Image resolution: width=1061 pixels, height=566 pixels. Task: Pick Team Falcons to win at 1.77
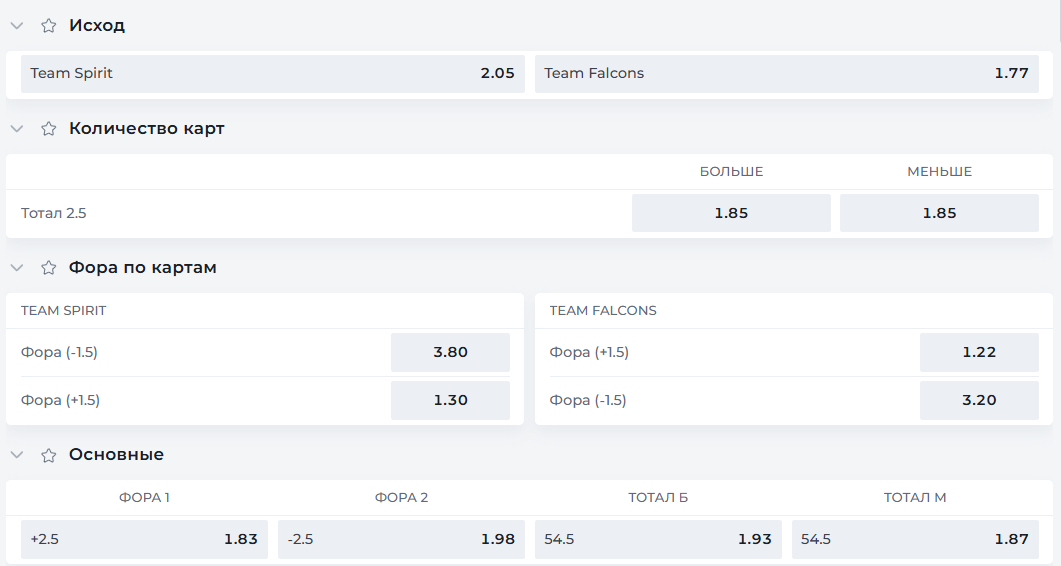coord(787,73)
